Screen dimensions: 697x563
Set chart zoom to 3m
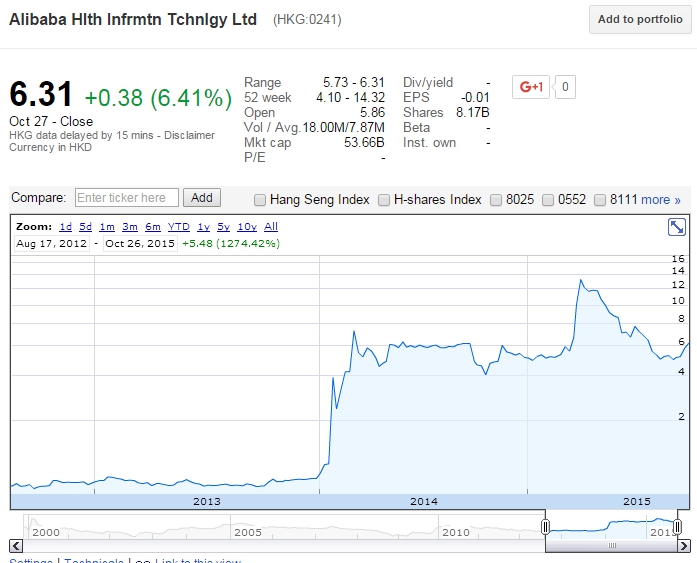pos(130,227)
